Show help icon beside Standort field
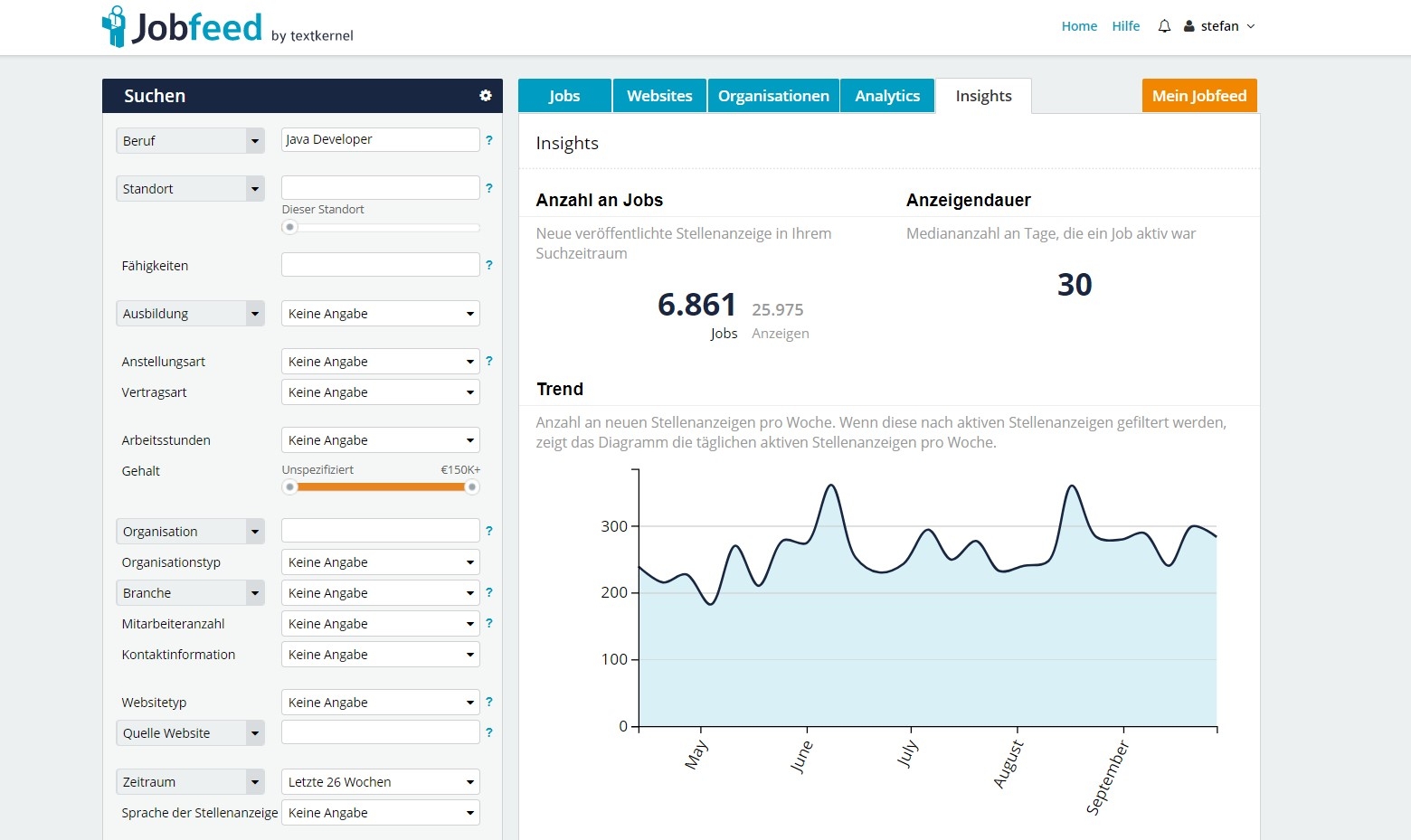This screenshot has width=1411, height=840. pos(489,188)
